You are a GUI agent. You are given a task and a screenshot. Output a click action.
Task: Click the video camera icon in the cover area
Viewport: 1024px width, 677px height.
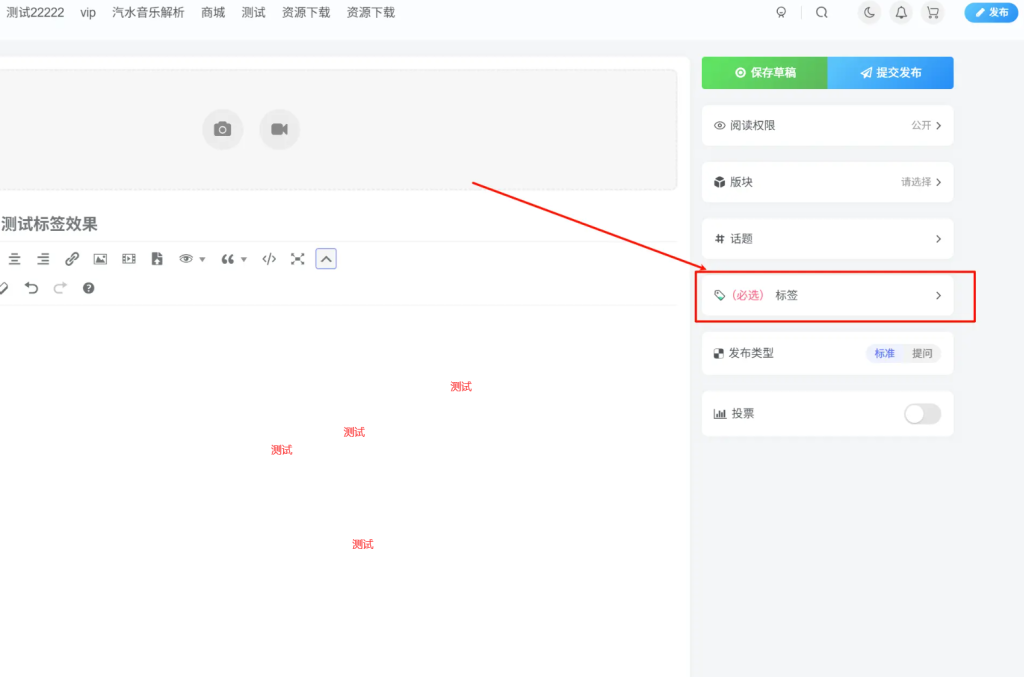[280, 129]
